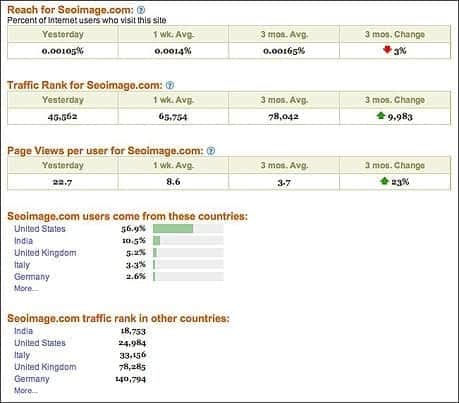Open United States in users countries list
The height and width of the screenshot is (403, 459).
click(40, 229)
